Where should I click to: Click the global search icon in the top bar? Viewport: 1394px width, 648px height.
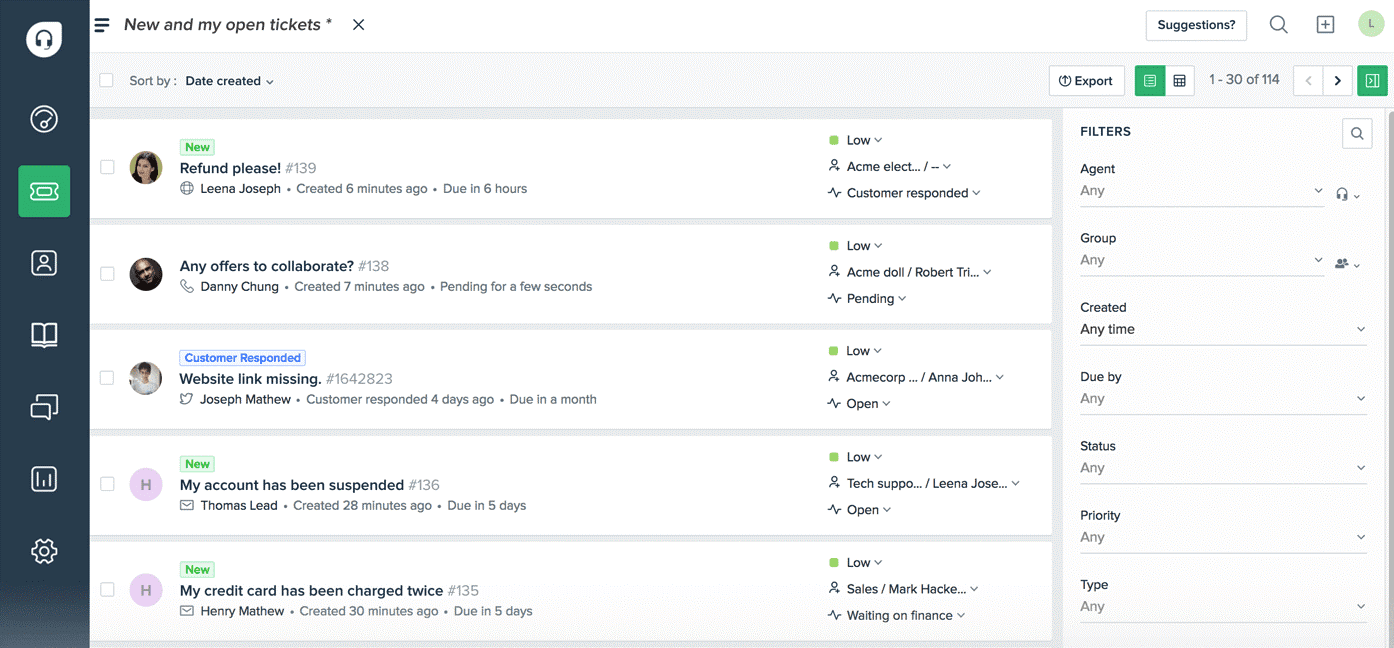click(1278, 23)
